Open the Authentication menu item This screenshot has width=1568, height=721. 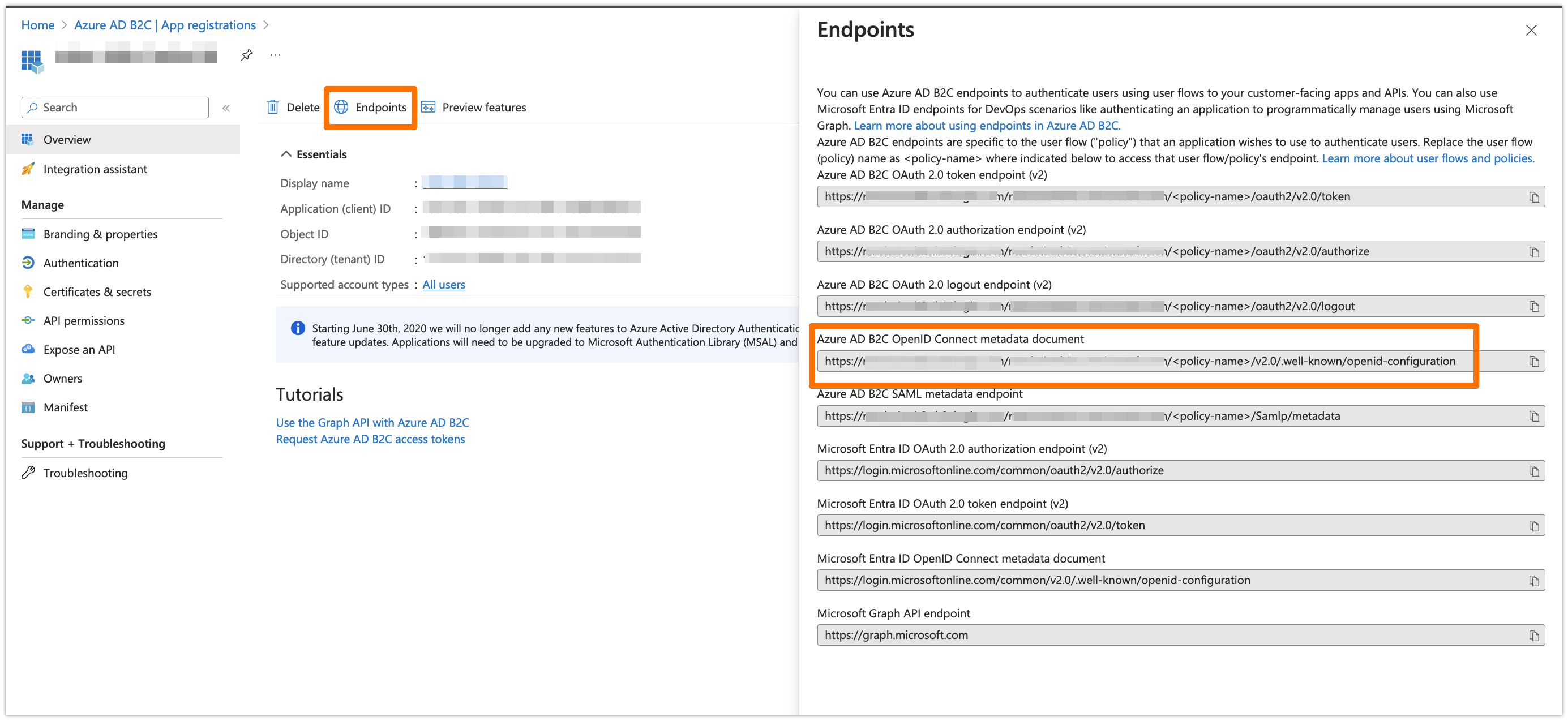[x=81, y=263]
